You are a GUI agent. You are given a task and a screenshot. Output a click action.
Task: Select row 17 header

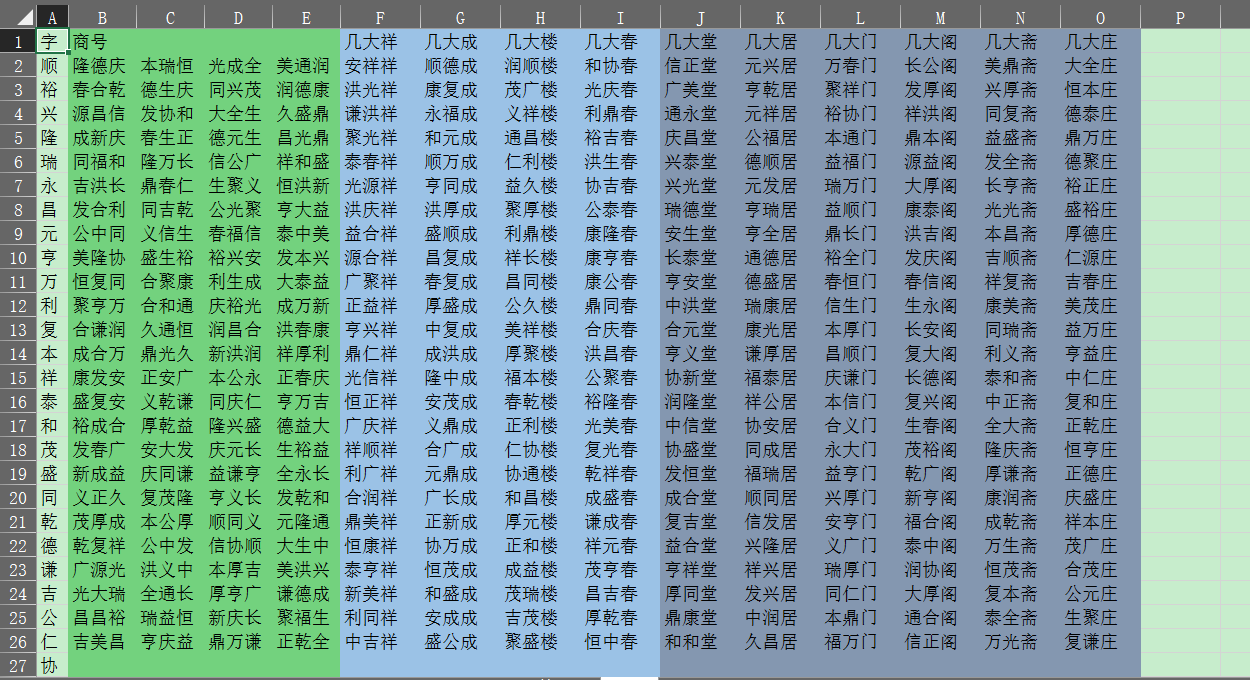[x=18, y=426]
